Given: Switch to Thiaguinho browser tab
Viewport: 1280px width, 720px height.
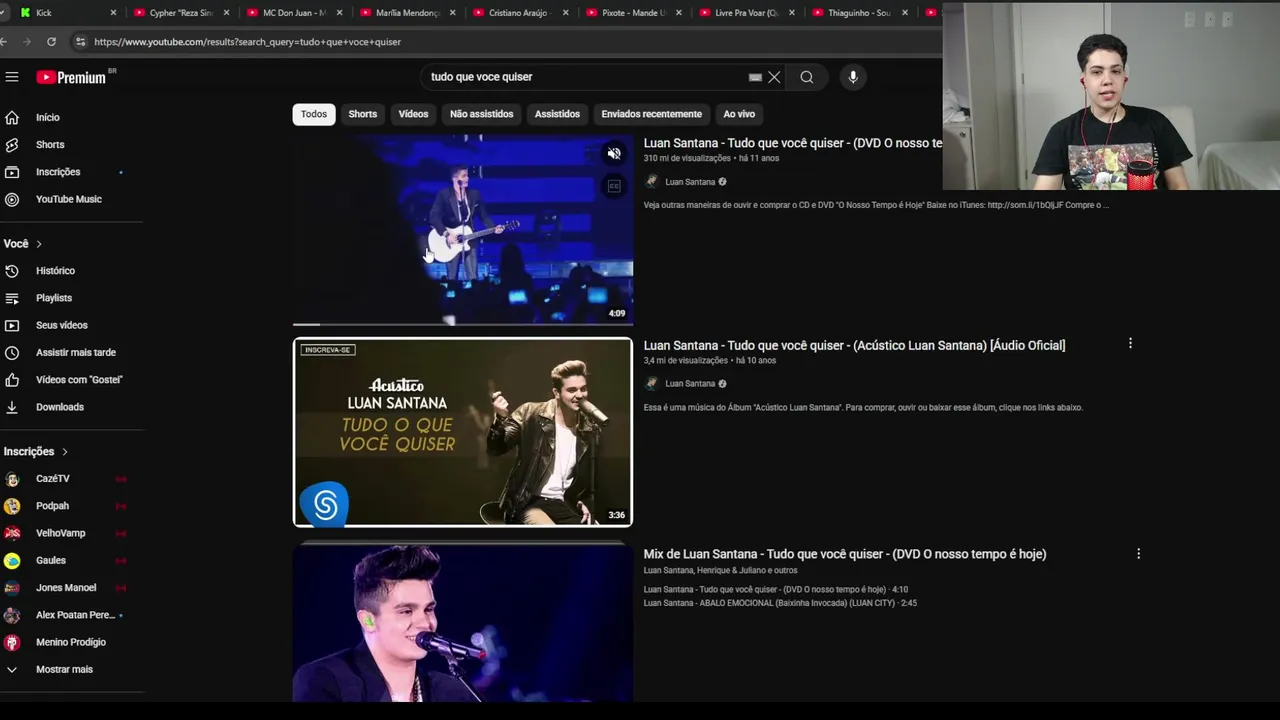Looking at the screenshot, I should click(x=858, y=13).
